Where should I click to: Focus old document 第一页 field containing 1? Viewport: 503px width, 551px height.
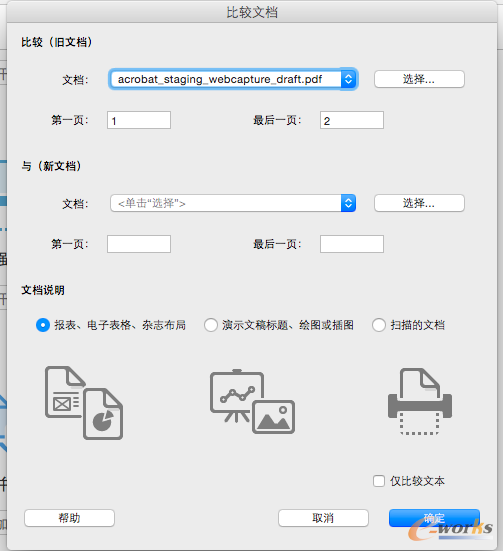139,120
